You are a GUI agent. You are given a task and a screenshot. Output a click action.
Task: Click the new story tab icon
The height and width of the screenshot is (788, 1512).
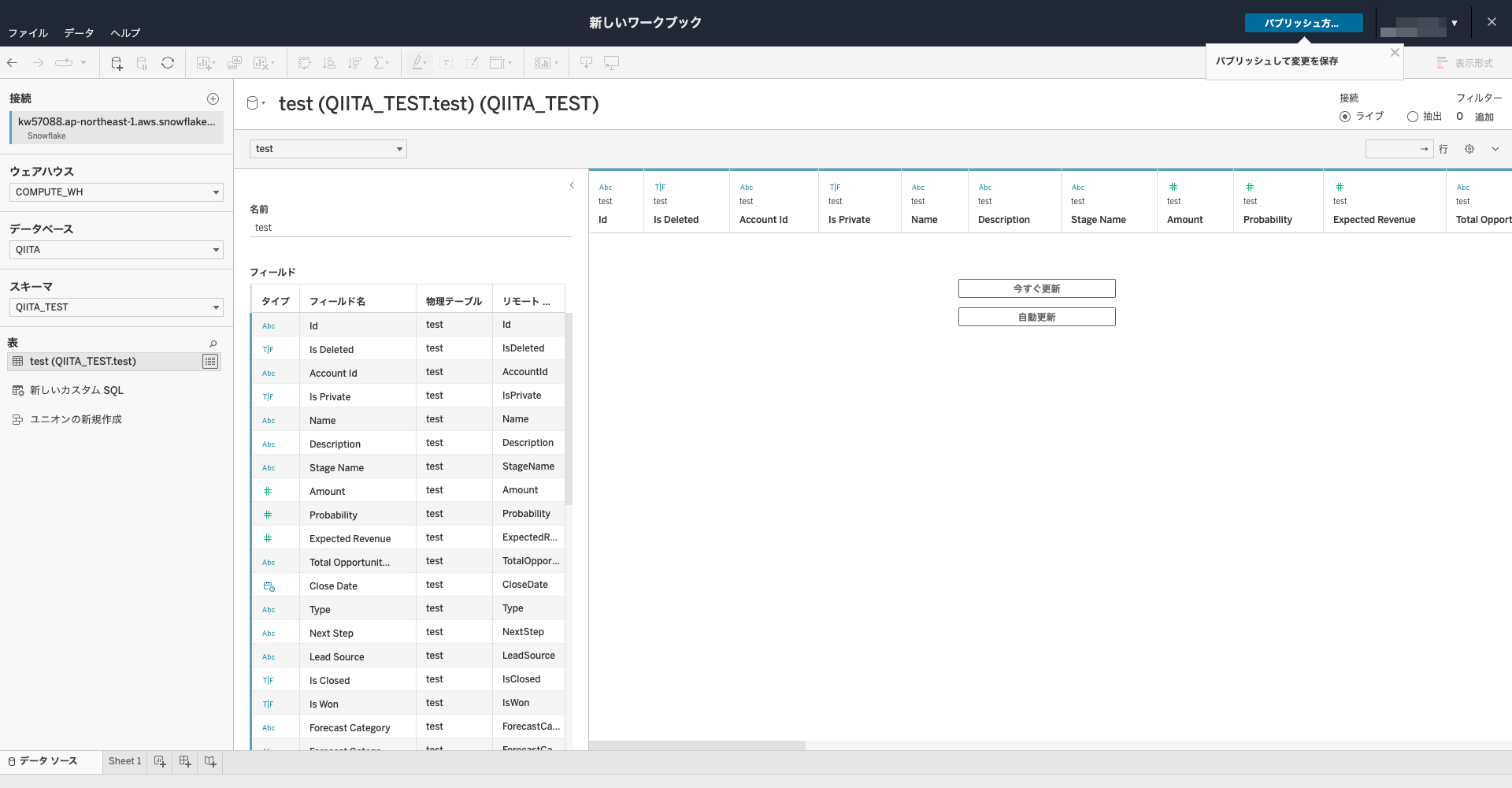[210, 761]
